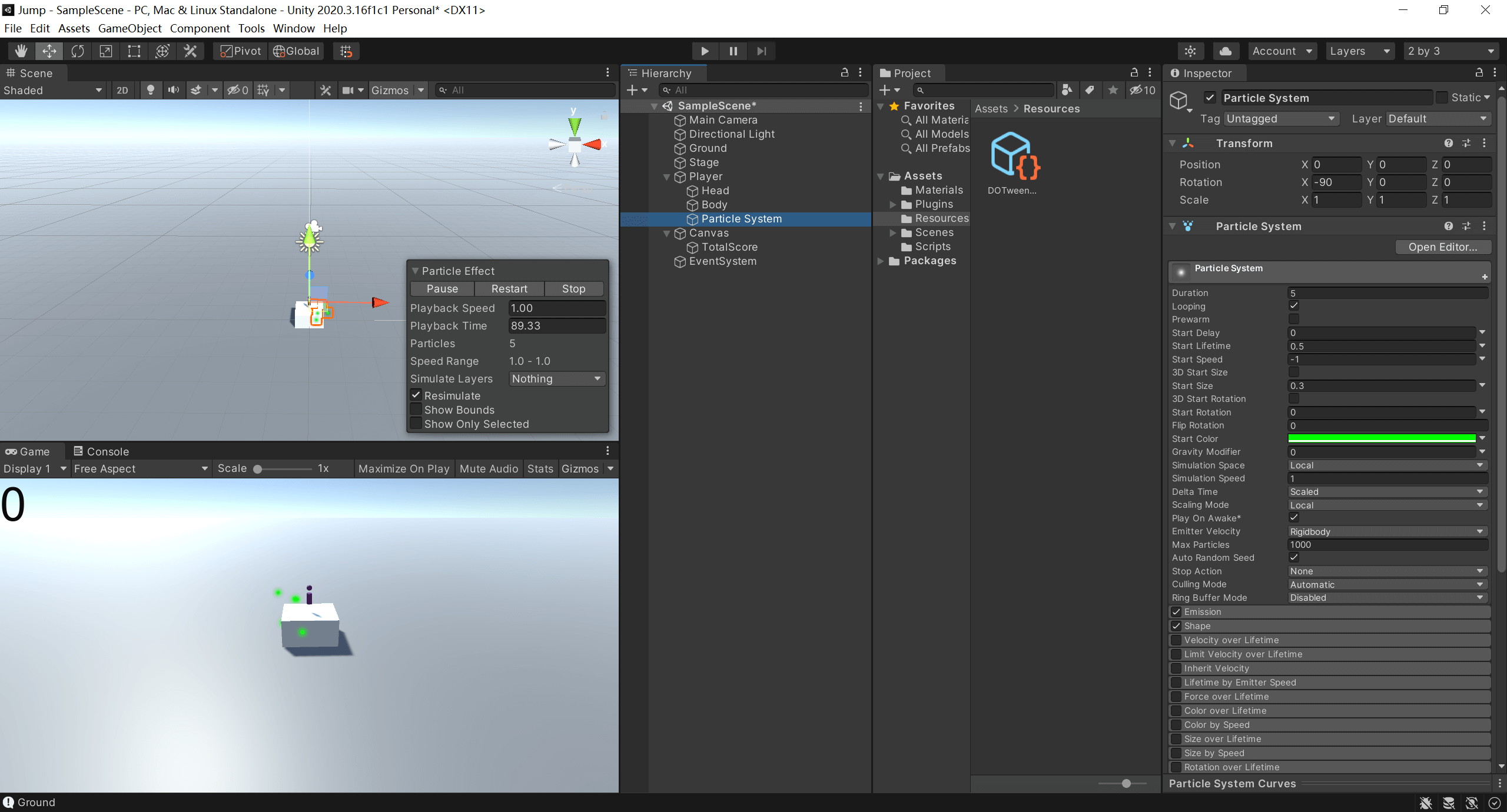The image size is (1507, 812).
Task: Open the Layers dropdown
Action: point(1359,51)
